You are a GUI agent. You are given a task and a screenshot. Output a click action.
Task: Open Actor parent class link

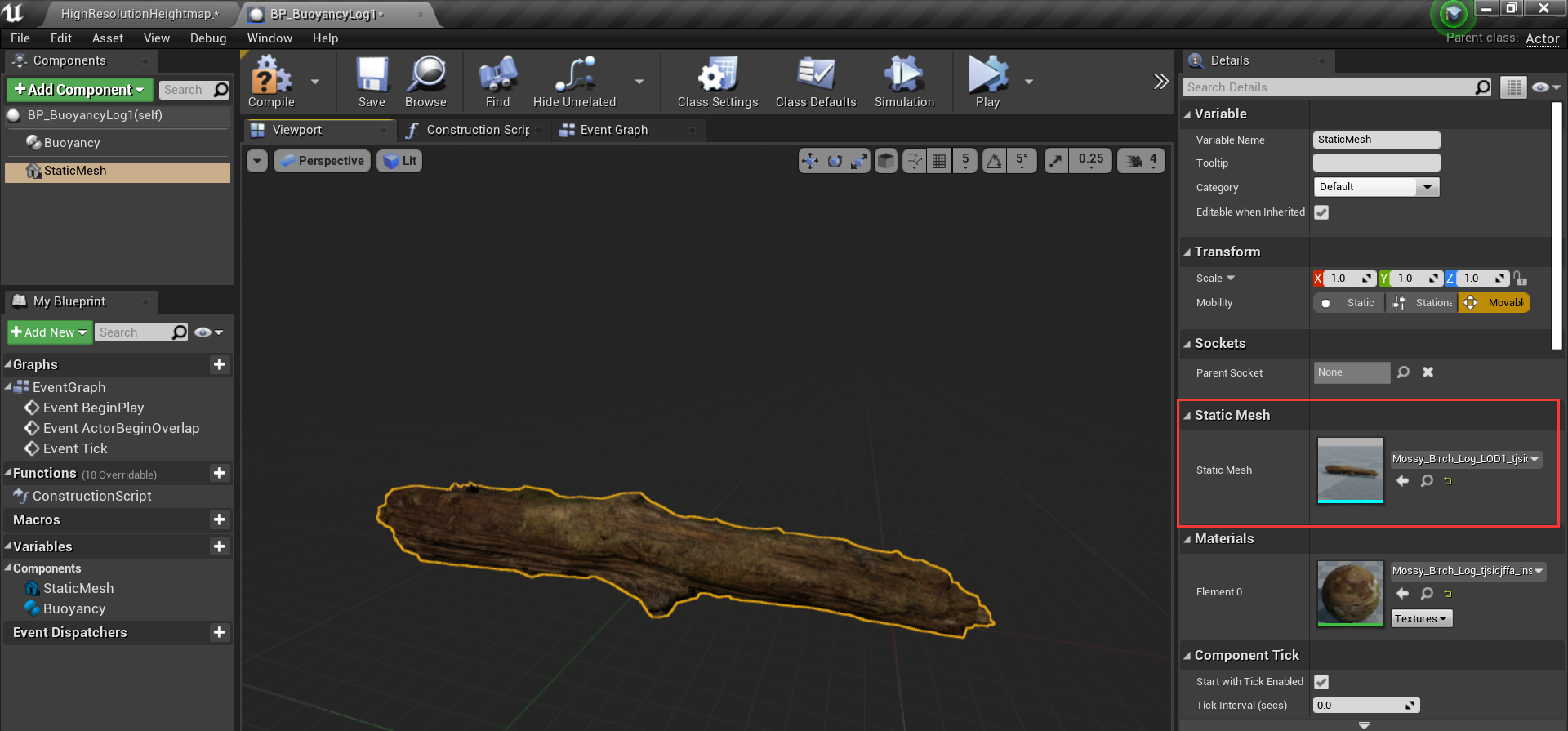pos(1542,38)
